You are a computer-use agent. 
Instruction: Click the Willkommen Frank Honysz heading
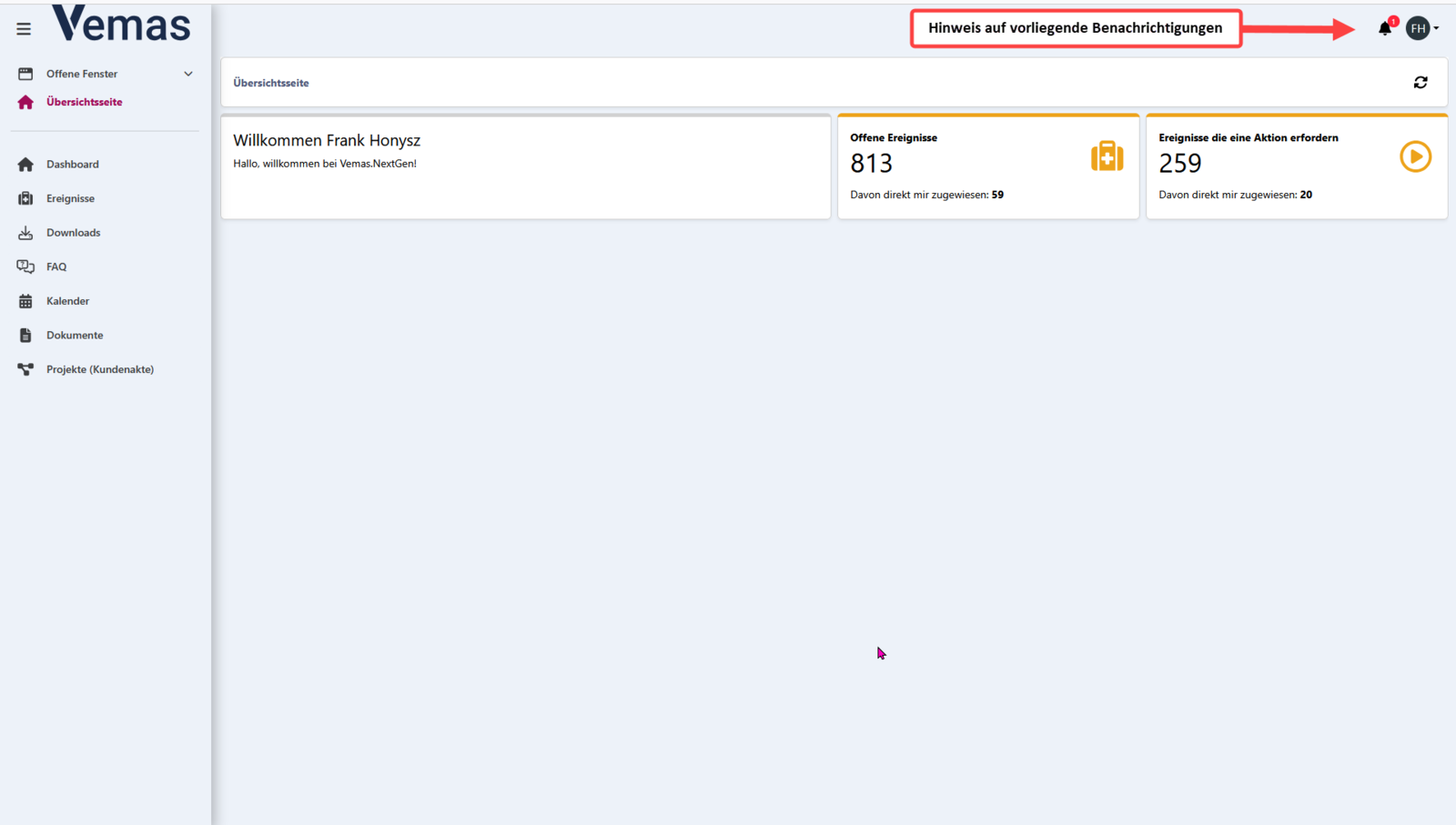pos(327,140)
